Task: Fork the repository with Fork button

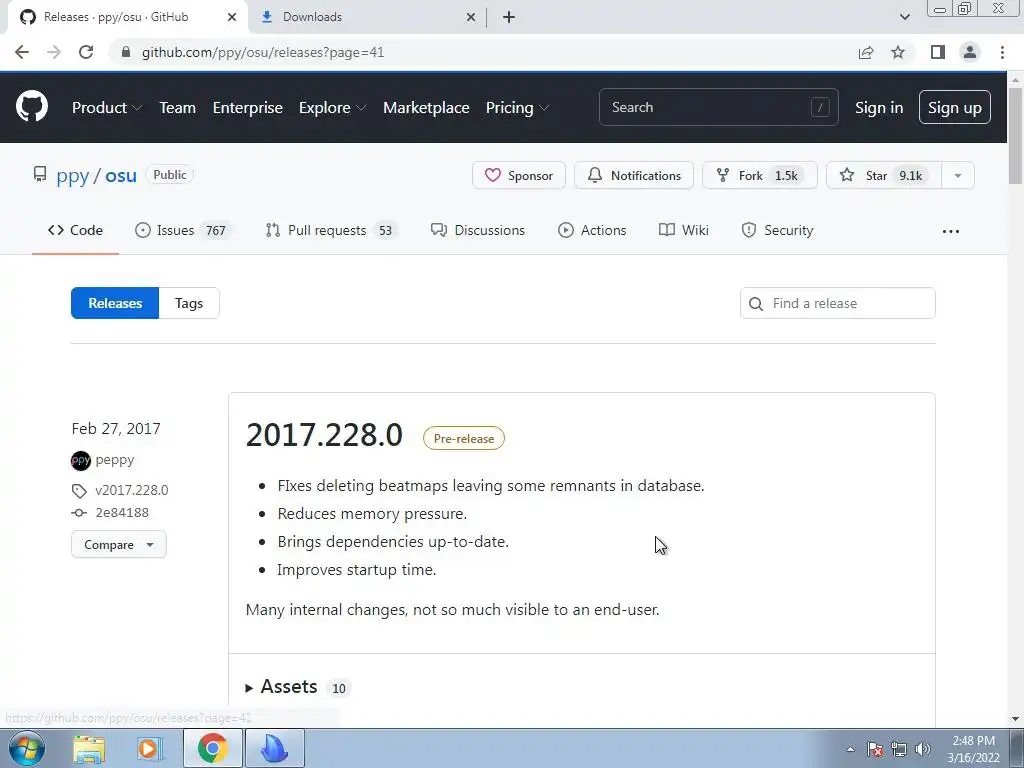Action: click(x=760, y=175)
